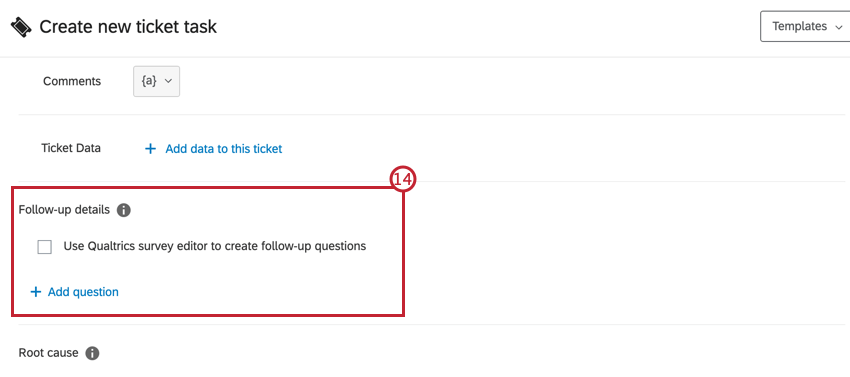Click the plus icon next to Add question
The height and width of the screenshot is (377, 850).
[36, 292]
